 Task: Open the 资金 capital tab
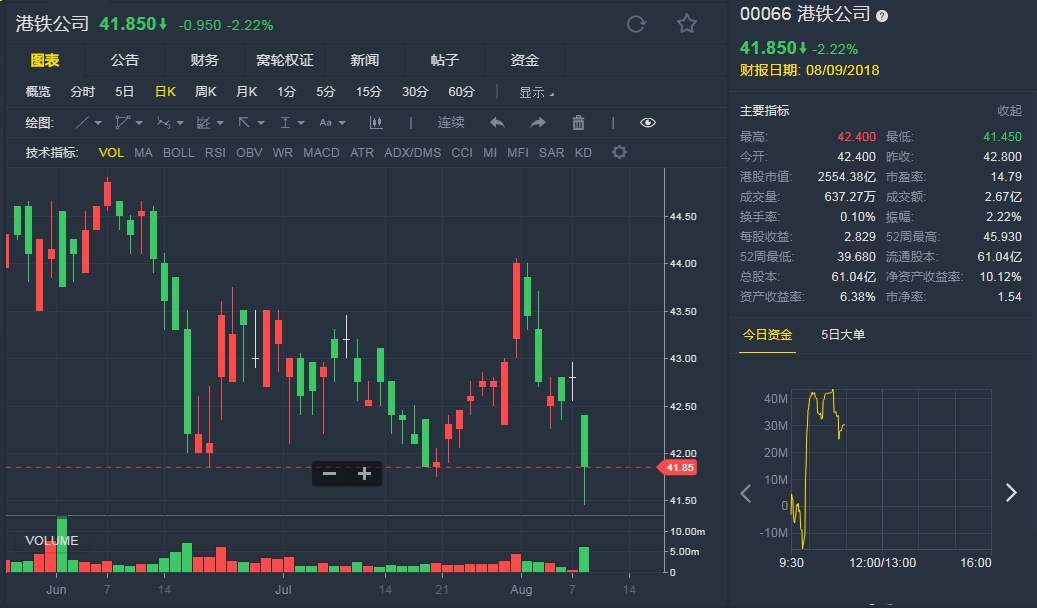point(524,60)
